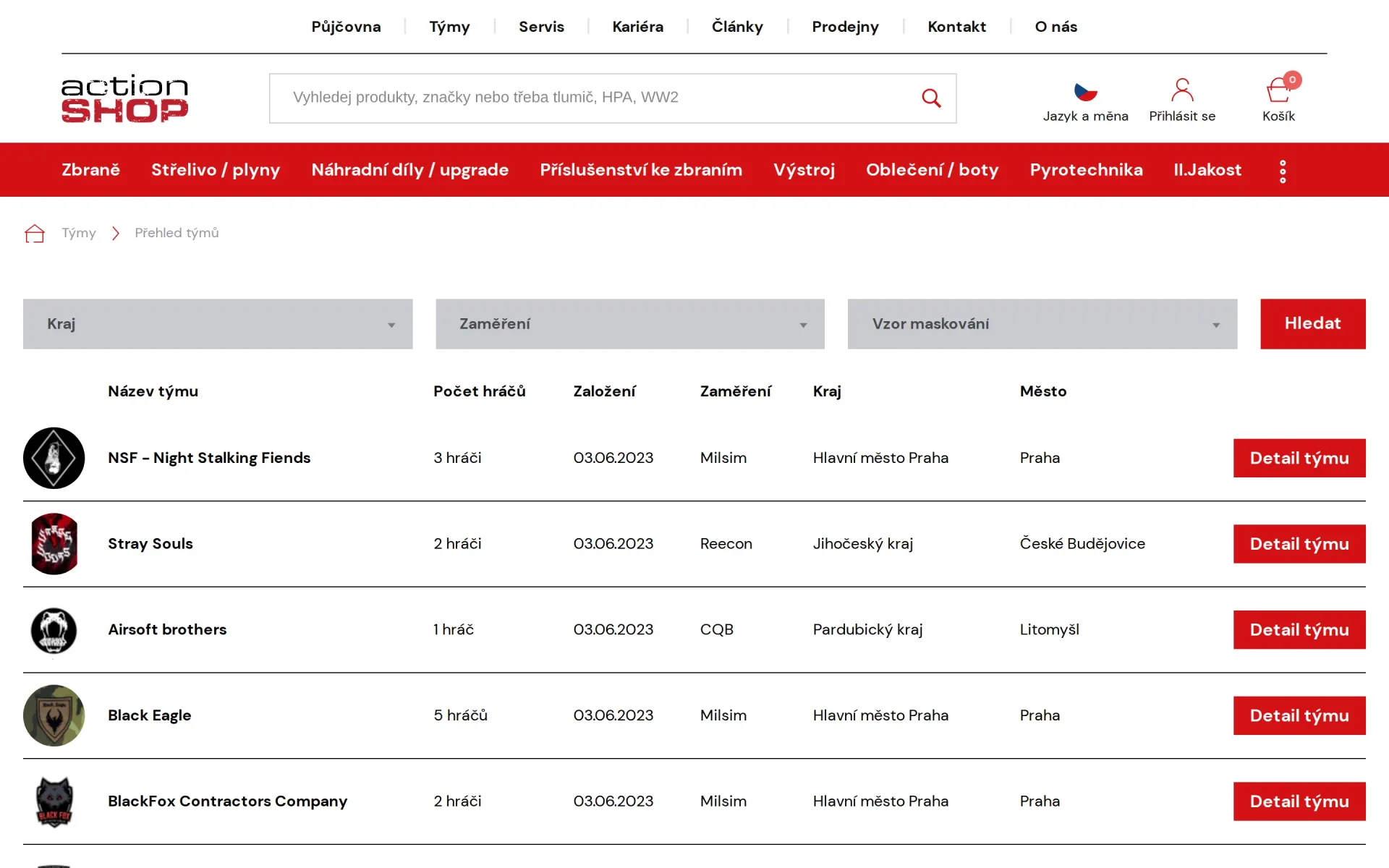Open the O nás top menu item

point(1055,27)
